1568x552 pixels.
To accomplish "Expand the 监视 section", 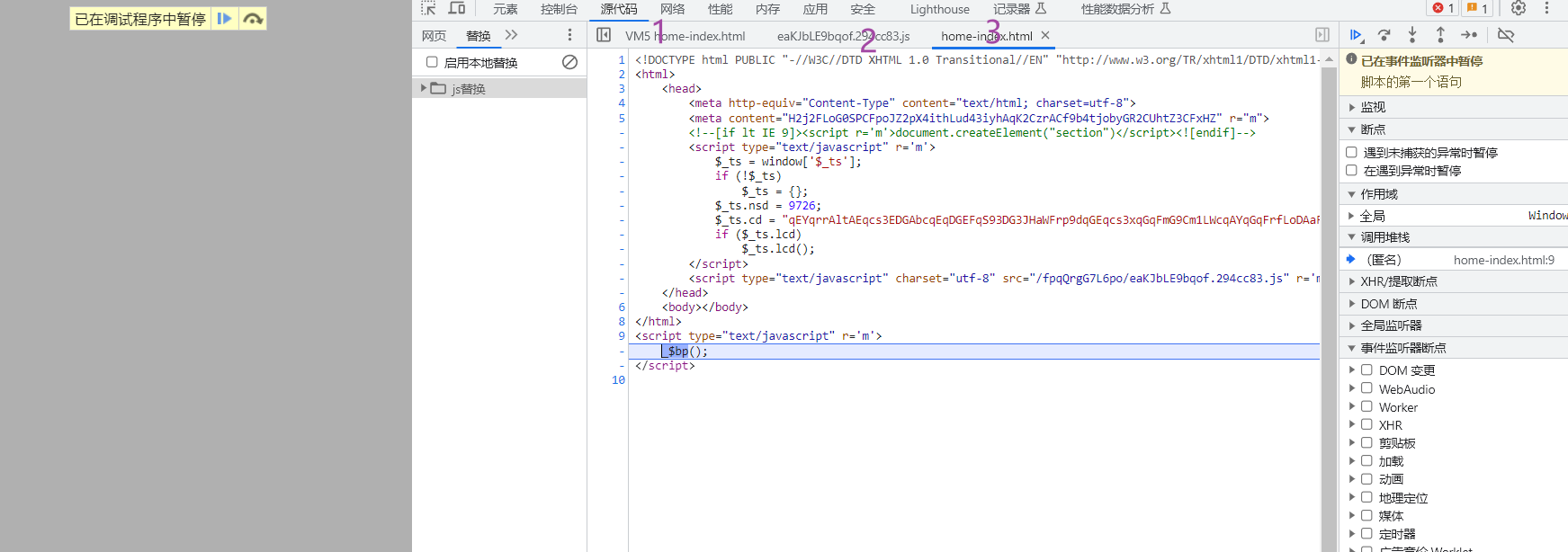I will click(1453, 107).
